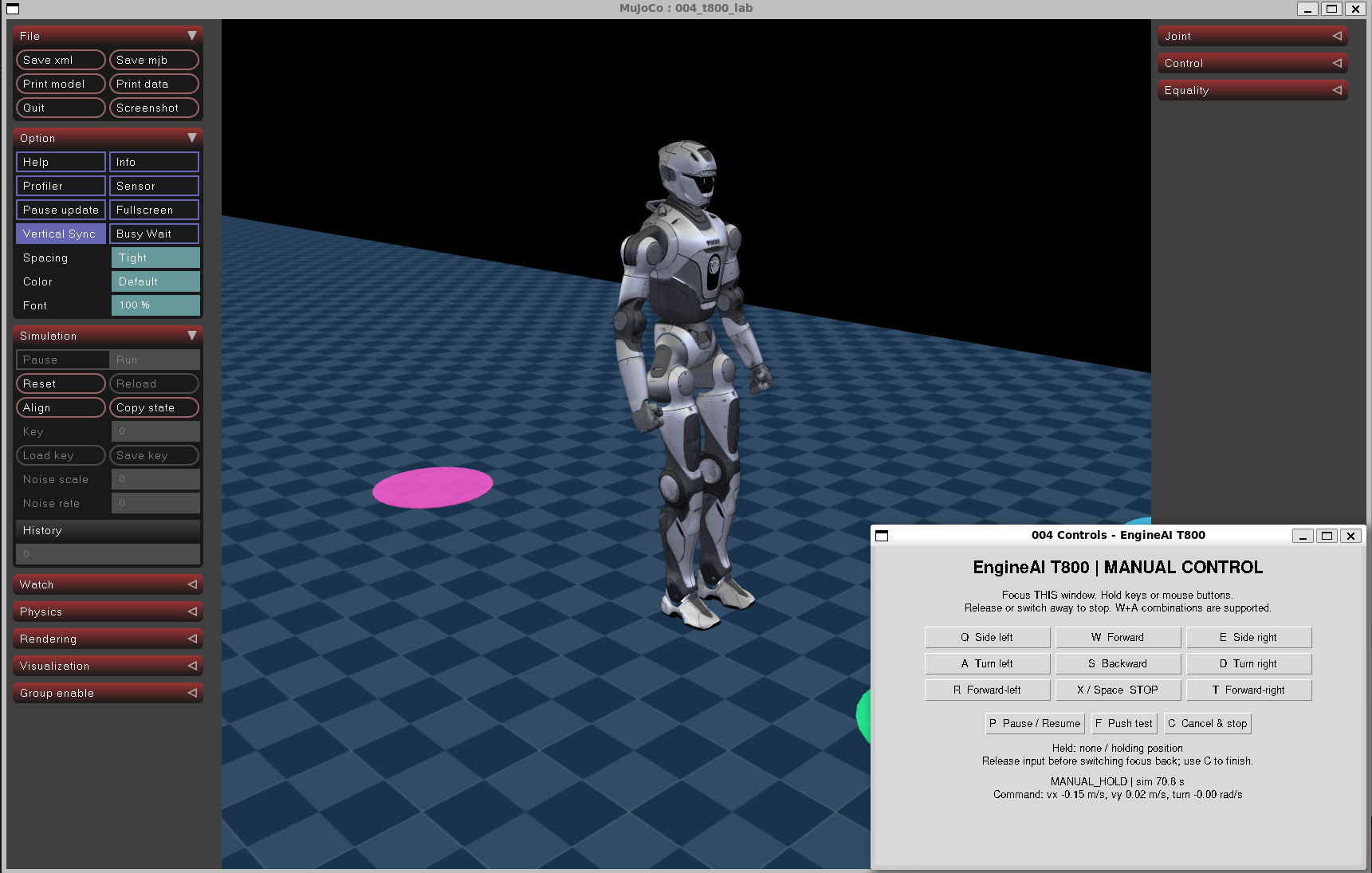
Task: Expand the Group enable section
Action: coord(108,693)
